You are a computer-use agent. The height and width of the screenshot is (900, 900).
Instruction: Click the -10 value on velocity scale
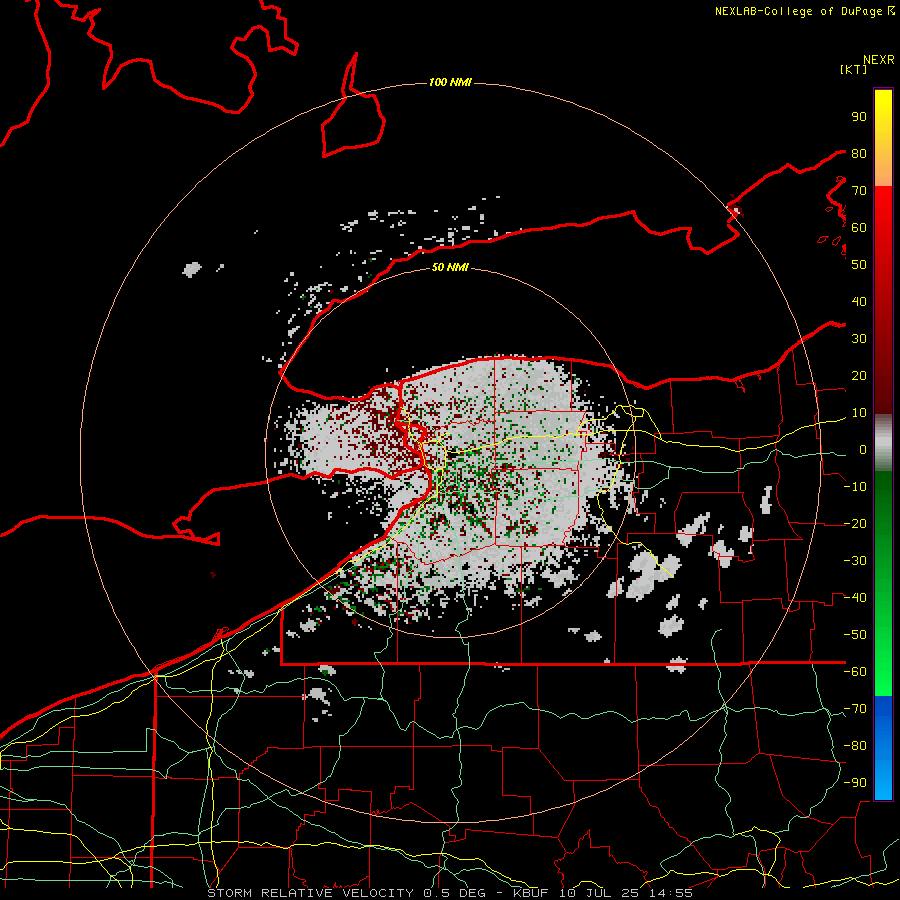click(855, 487)
